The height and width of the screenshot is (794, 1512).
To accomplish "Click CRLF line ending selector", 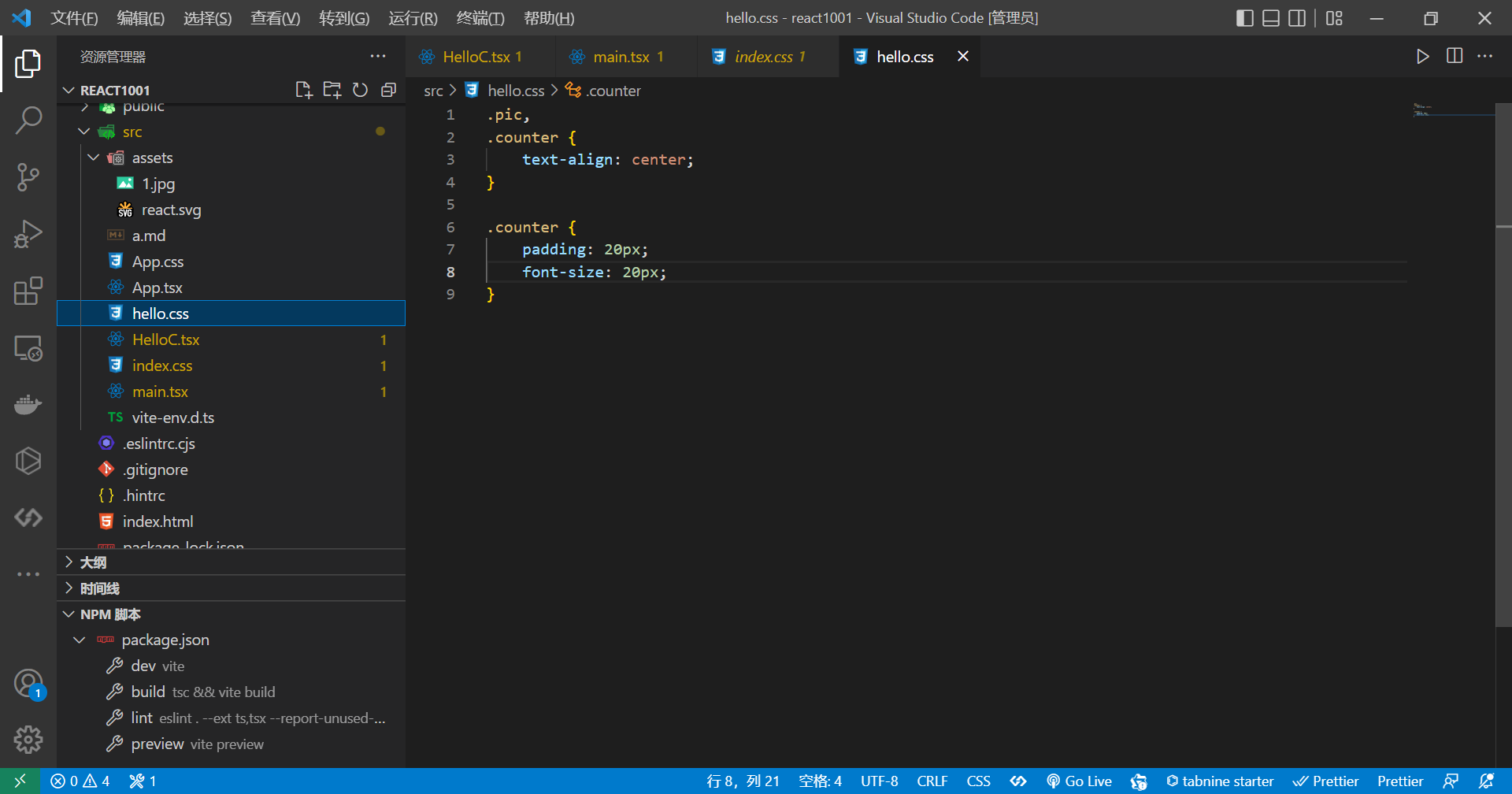I will [932, 781].
